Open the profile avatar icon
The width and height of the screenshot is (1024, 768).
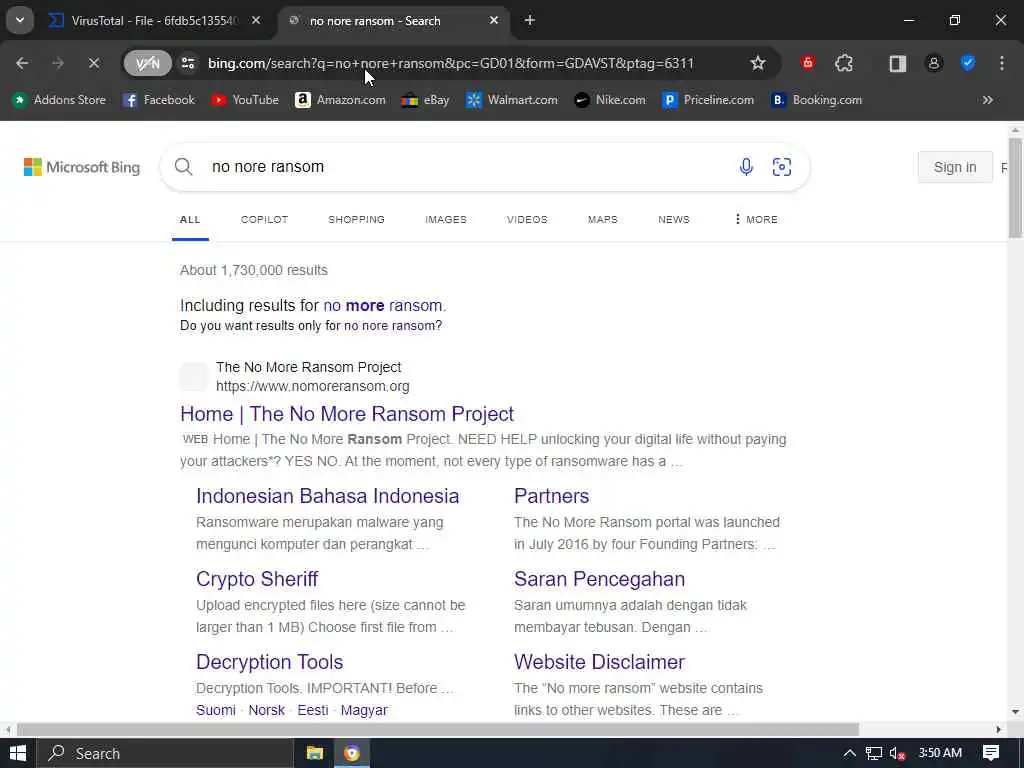[x=933, y=63]
